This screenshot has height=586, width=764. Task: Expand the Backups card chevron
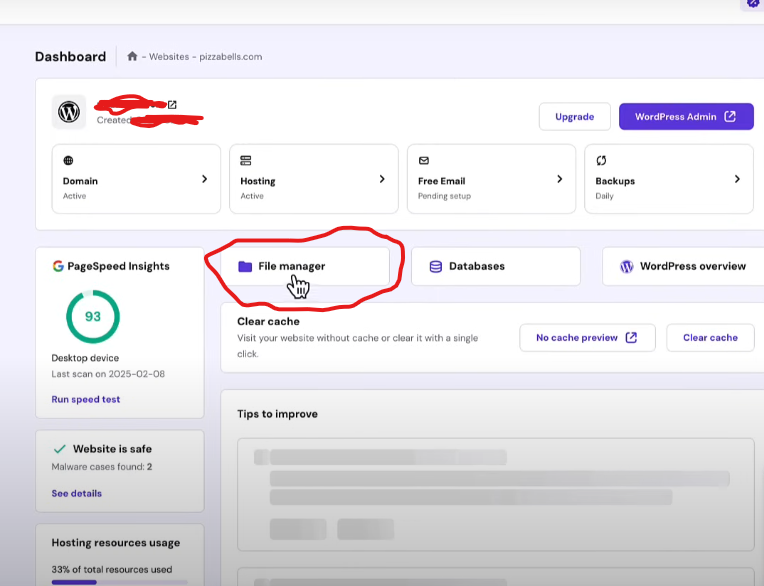737,179
